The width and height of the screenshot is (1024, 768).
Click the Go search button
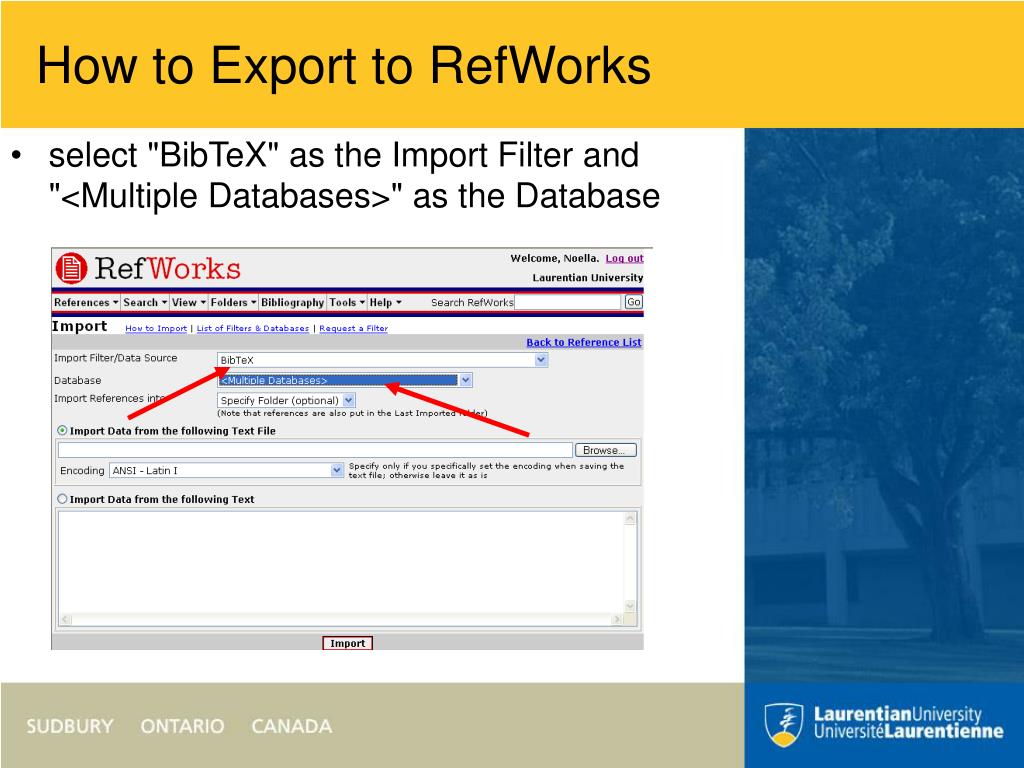(633, 302)
